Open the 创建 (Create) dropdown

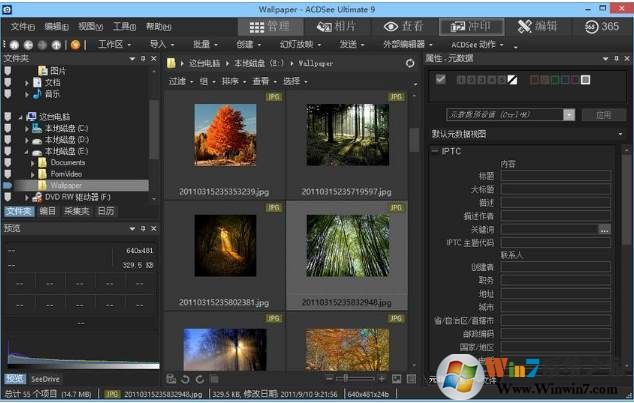tap(249, 44)
